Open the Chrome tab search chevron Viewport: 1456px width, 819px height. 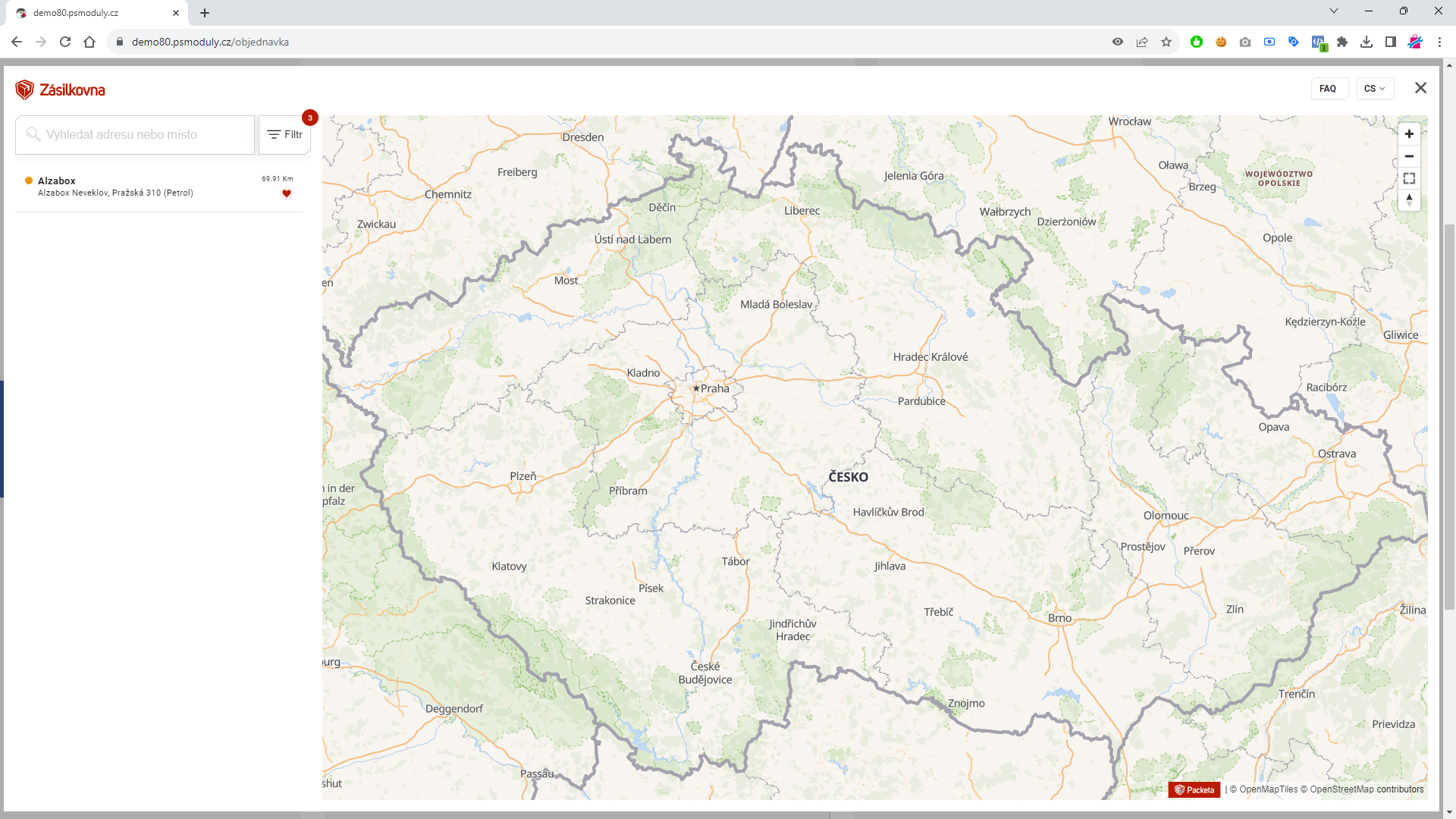(1333, 11)
